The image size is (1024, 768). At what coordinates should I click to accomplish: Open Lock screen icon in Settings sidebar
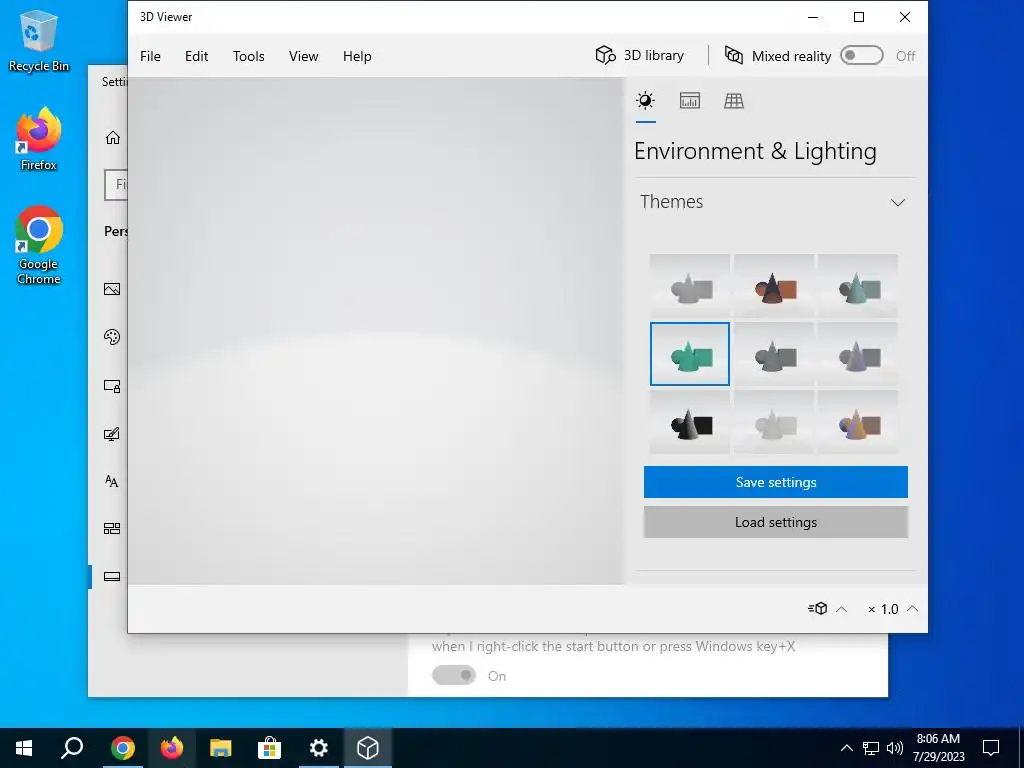coord(112,386)
